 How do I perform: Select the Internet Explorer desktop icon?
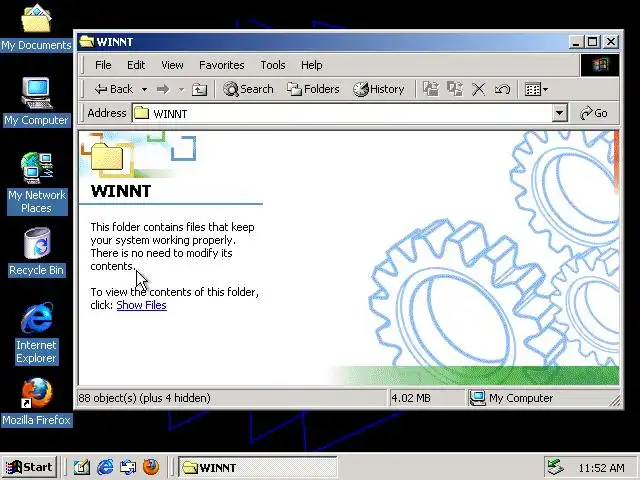[x=36, y=333]
